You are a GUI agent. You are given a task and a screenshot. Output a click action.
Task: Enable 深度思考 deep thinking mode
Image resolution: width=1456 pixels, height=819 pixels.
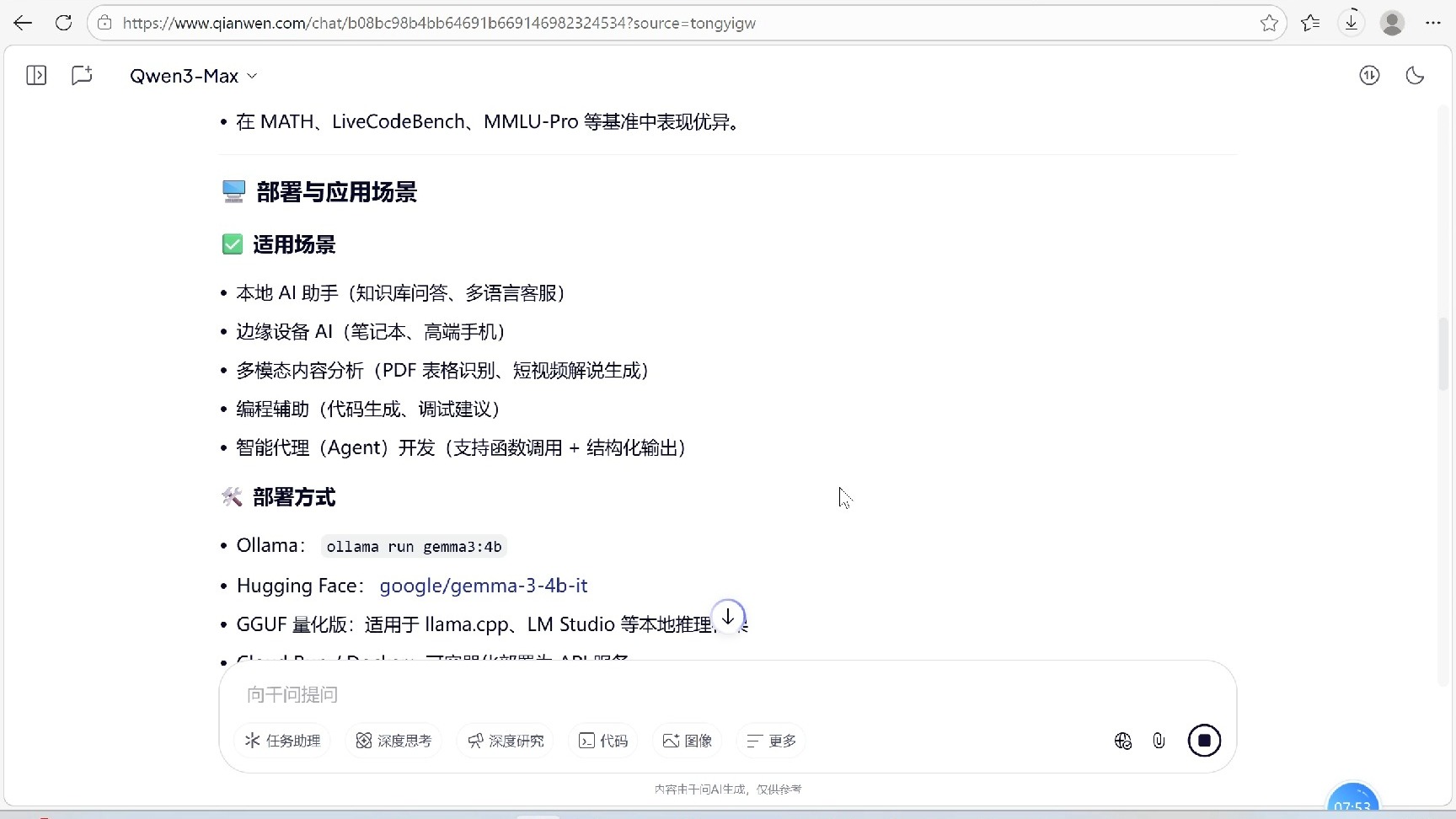(393, 741)
